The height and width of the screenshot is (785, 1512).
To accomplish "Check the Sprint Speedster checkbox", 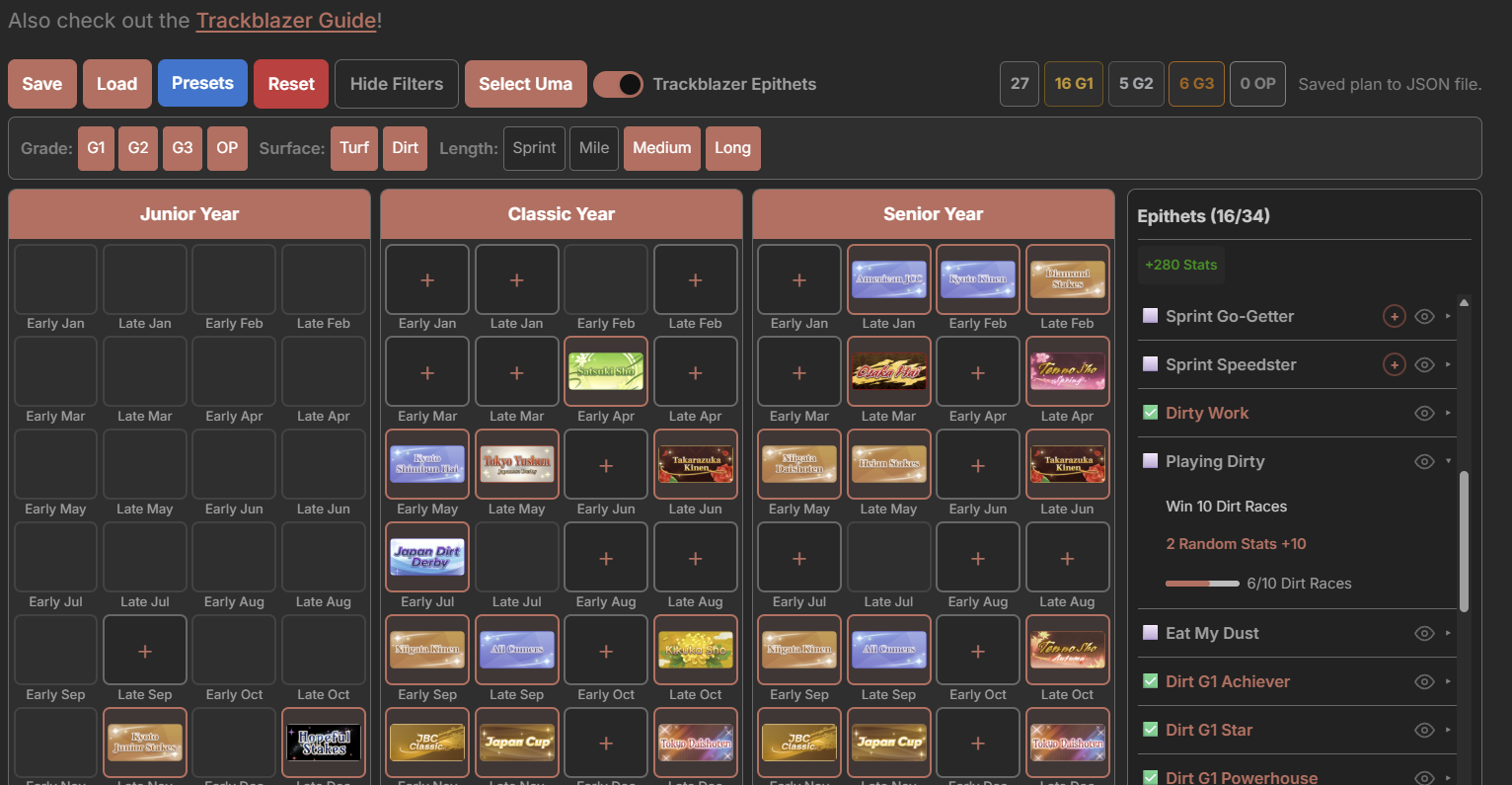I will (1150, 364).
